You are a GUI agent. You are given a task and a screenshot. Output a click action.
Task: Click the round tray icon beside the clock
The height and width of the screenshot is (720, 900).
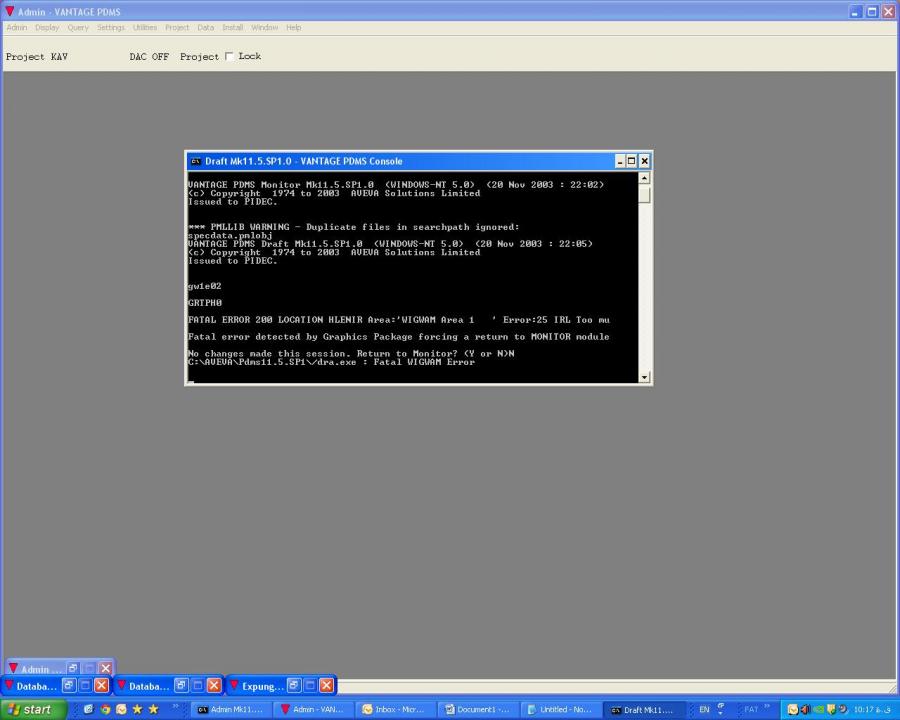coord(843,710)
